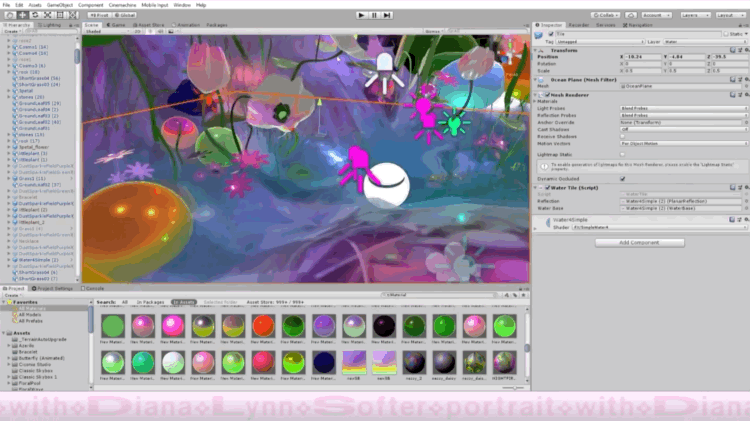Select the Hand tool in toolbar
Image resolution: width=750 pixels, height=421 pixels.
(10, 15)
